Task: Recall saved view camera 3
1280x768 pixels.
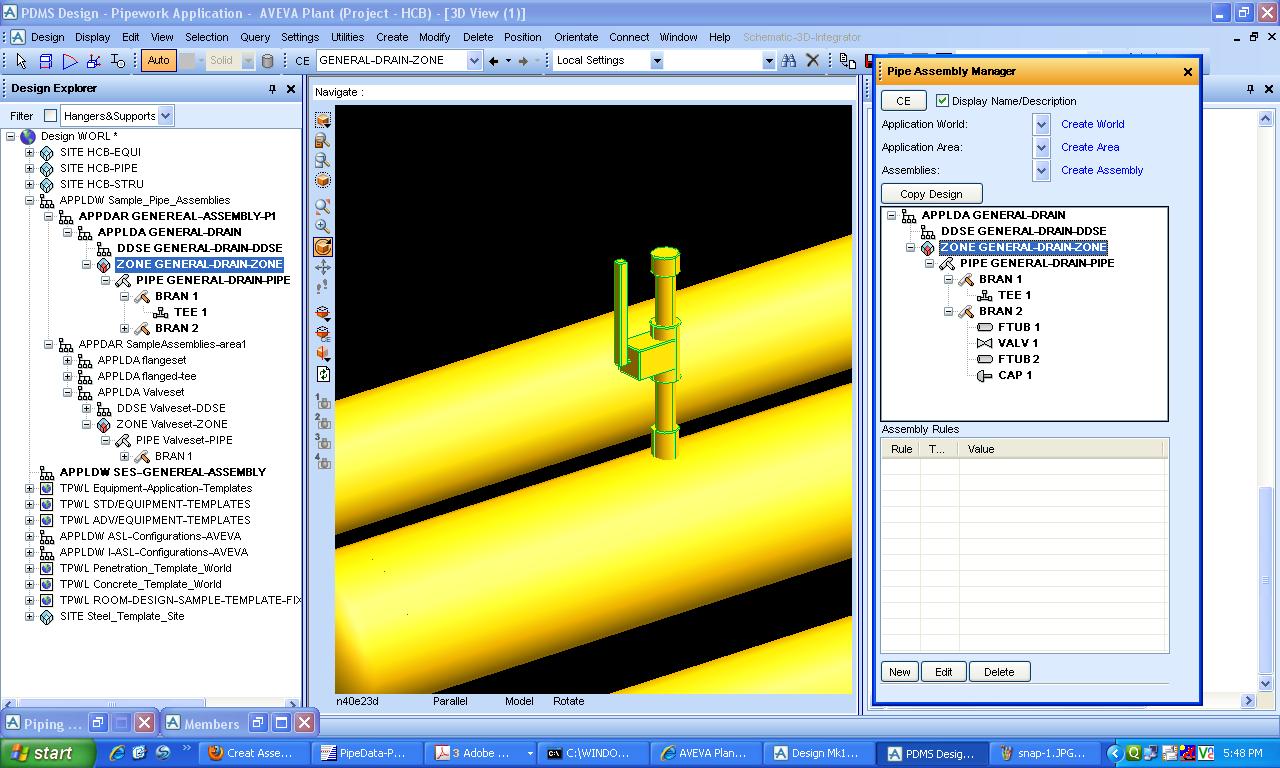Action: [323, 441]
